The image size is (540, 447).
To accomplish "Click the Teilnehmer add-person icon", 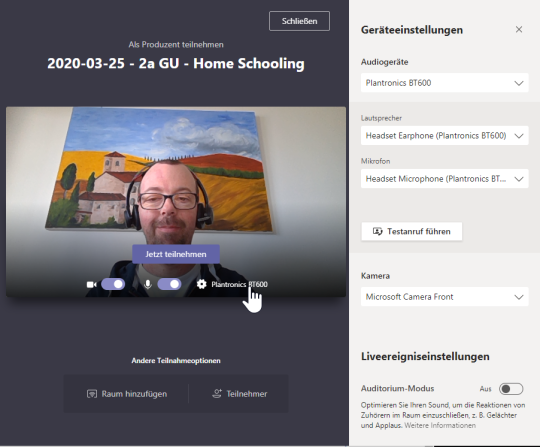I will pos(217,394).
